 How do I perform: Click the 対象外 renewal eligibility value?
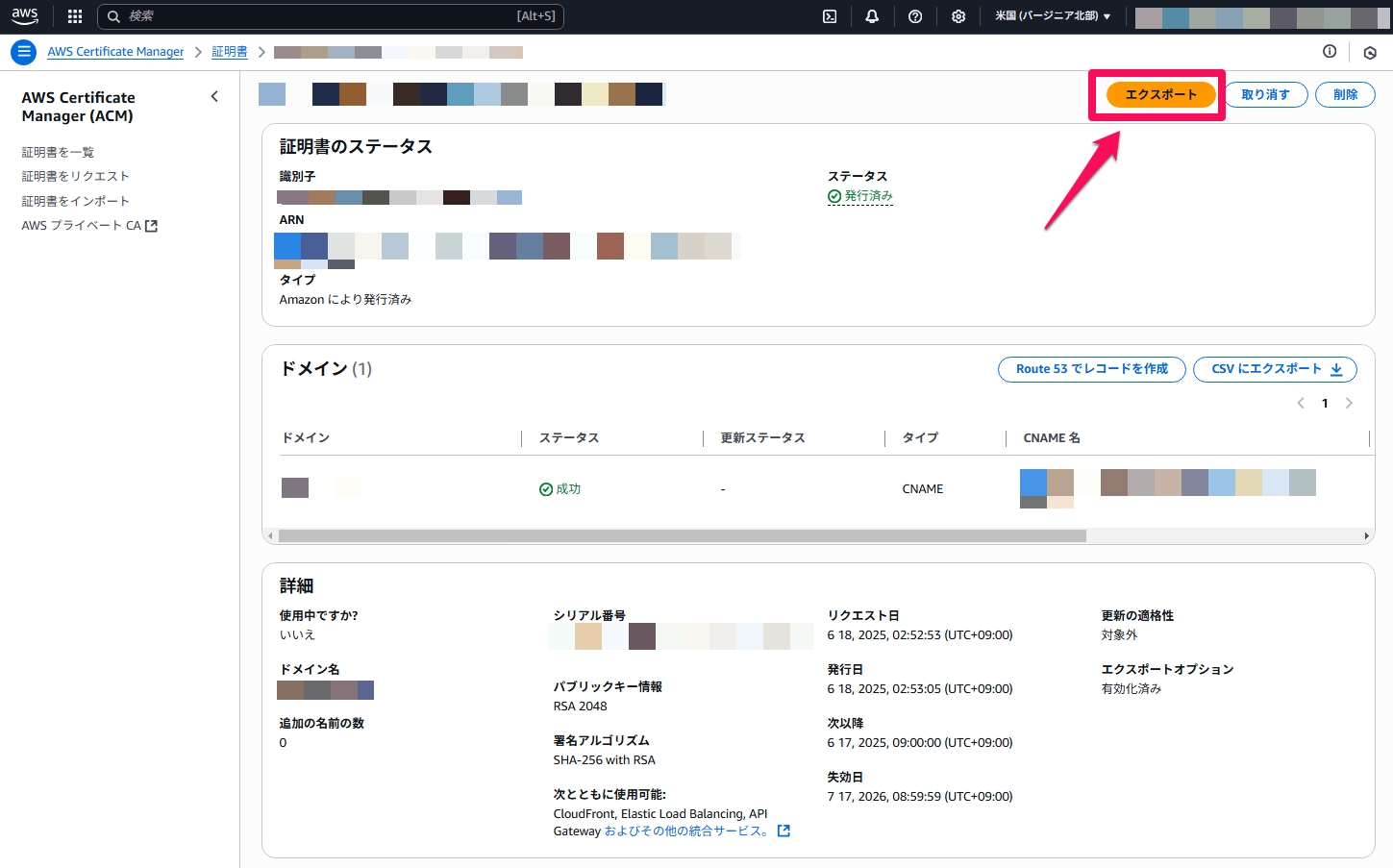(1119, 635)
